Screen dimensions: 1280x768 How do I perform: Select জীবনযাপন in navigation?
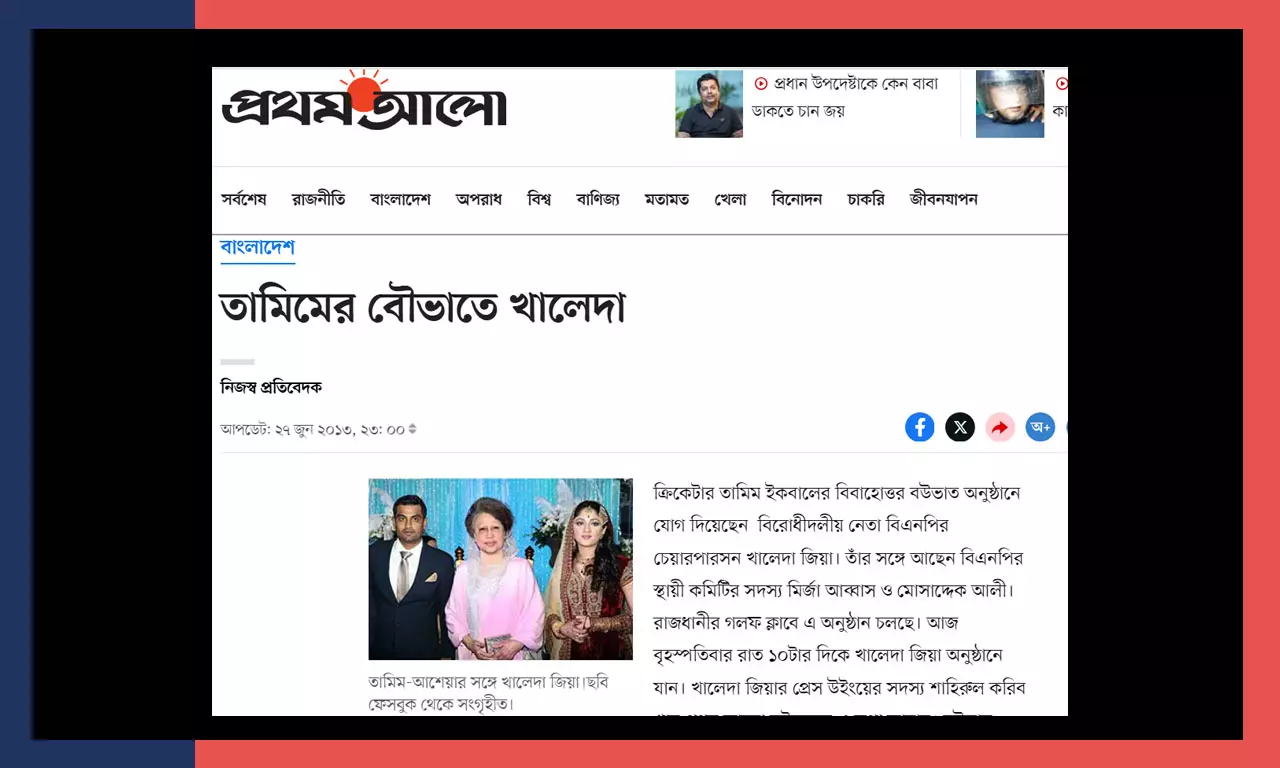[x=944, y=199]
